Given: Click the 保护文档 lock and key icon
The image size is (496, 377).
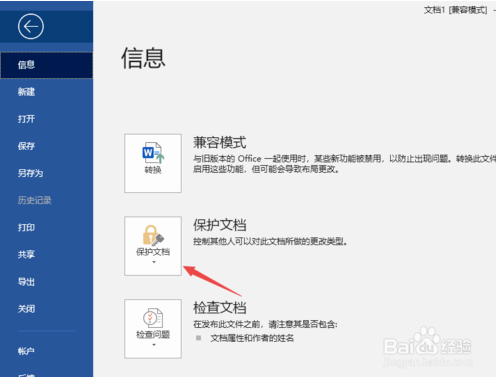Looking at the screenshot, I should pos(153,235).
